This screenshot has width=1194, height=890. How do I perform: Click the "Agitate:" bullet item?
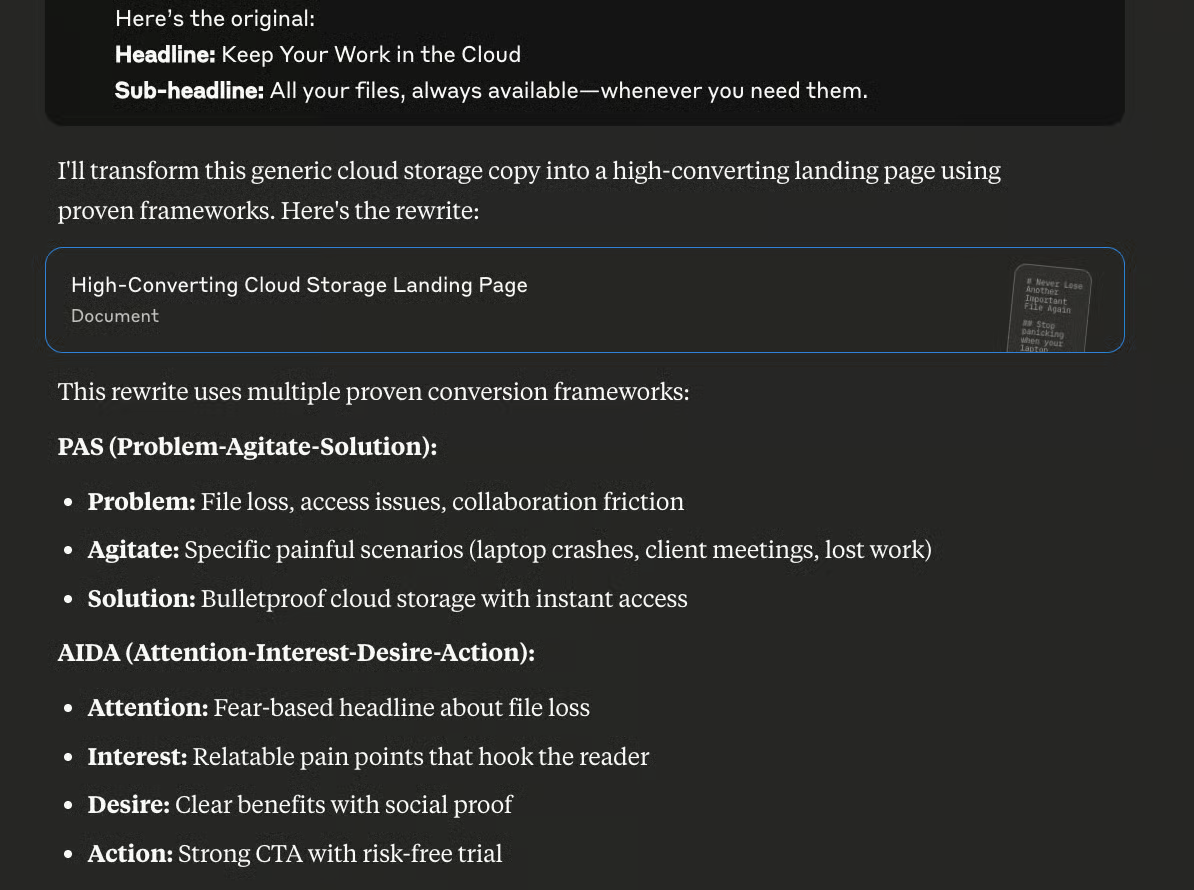click(x=509, y=550)
